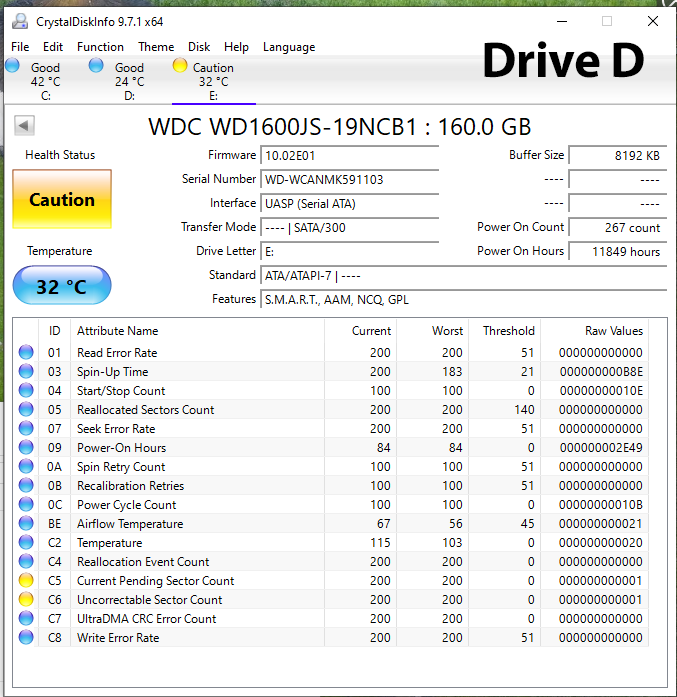Click threshold value 140 in Reallocated Sectors row
677x697 pixels.
(x=524, y=409)
